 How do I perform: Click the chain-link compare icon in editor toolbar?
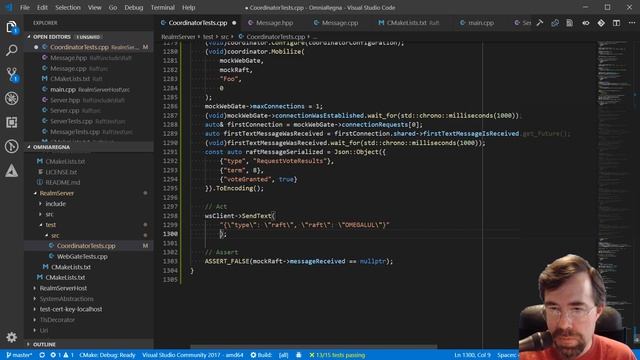click(x=555, y=23)
